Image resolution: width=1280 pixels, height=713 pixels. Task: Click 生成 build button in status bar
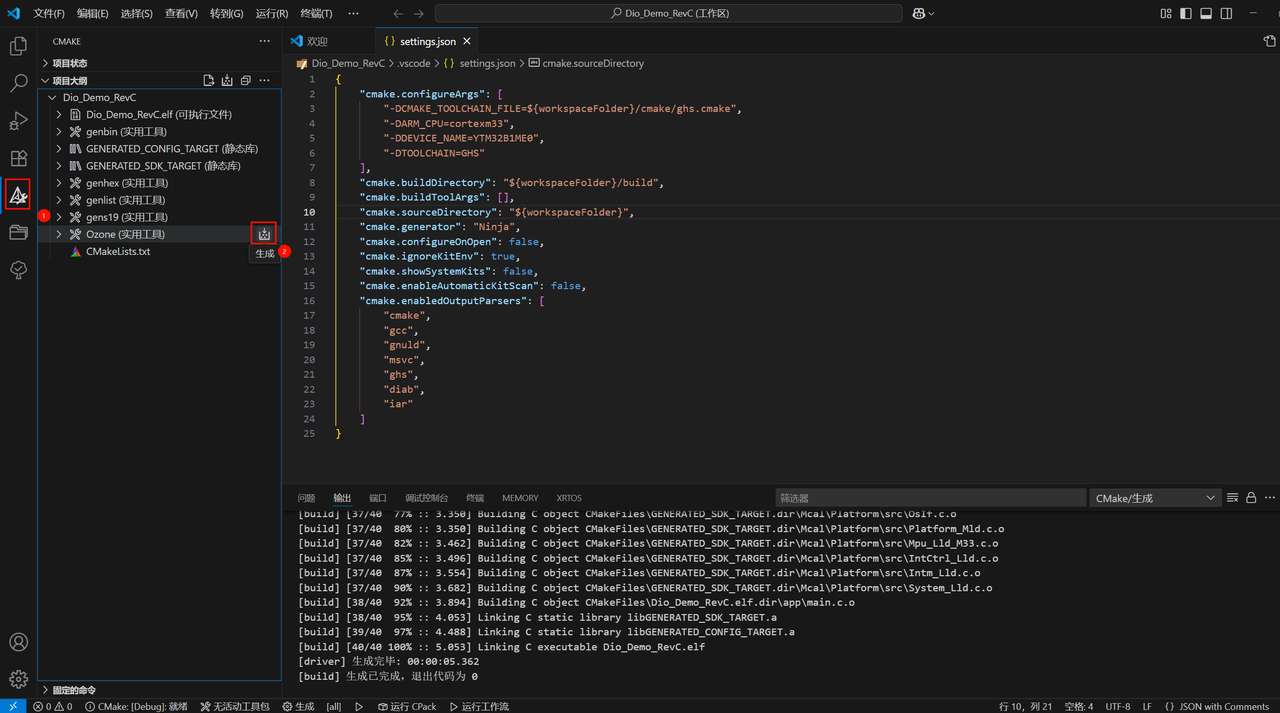(x=298, y=706)
